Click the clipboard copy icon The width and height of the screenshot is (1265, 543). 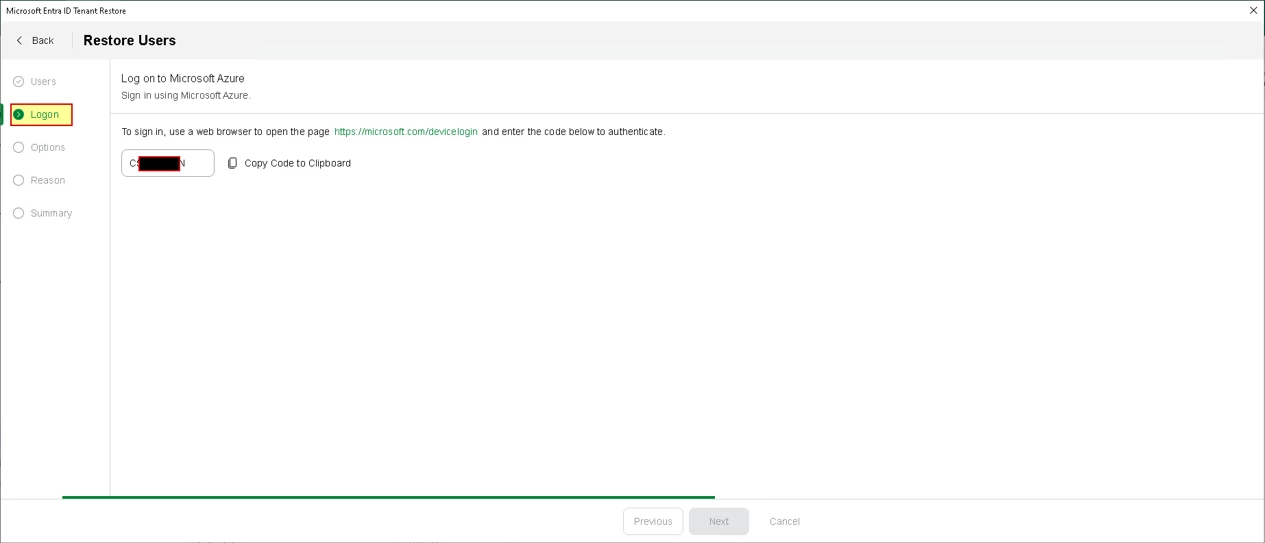click(x=233, y=163)
